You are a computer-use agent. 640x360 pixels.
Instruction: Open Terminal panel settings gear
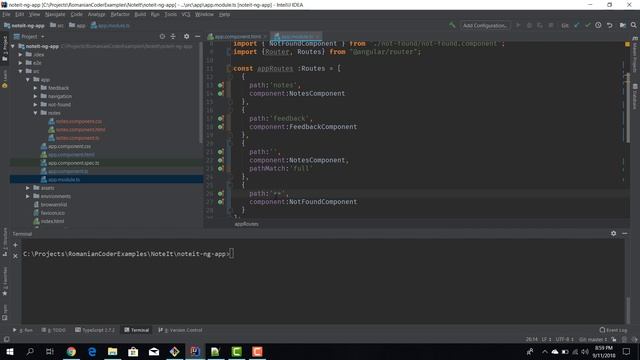[613, 233]
